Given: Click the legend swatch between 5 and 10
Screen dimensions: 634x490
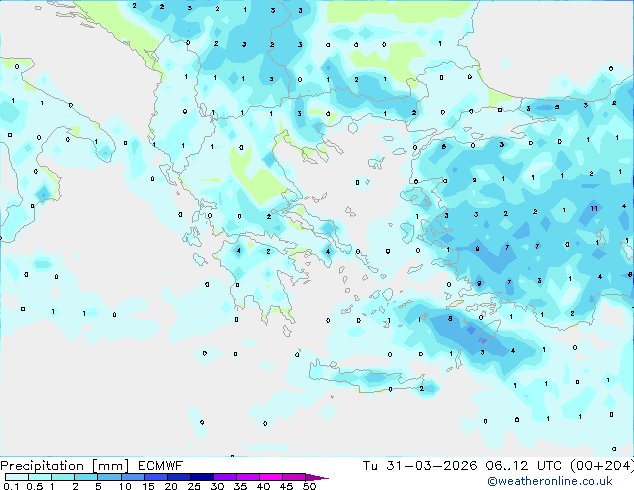Looking at the screenshot, I should coord(109,477).
